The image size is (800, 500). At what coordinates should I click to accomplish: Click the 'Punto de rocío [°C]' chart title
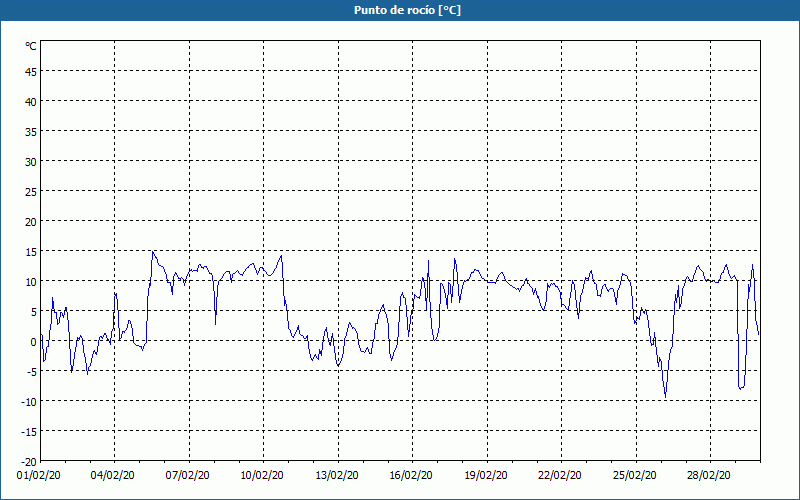(x=407, y=10)
